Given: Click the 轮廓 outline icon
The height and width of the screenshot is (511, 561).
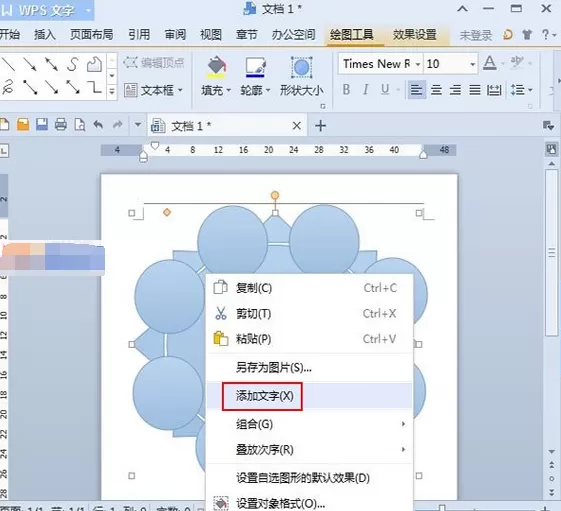Looking at the screenshot, I should click(x=255, y=67).
